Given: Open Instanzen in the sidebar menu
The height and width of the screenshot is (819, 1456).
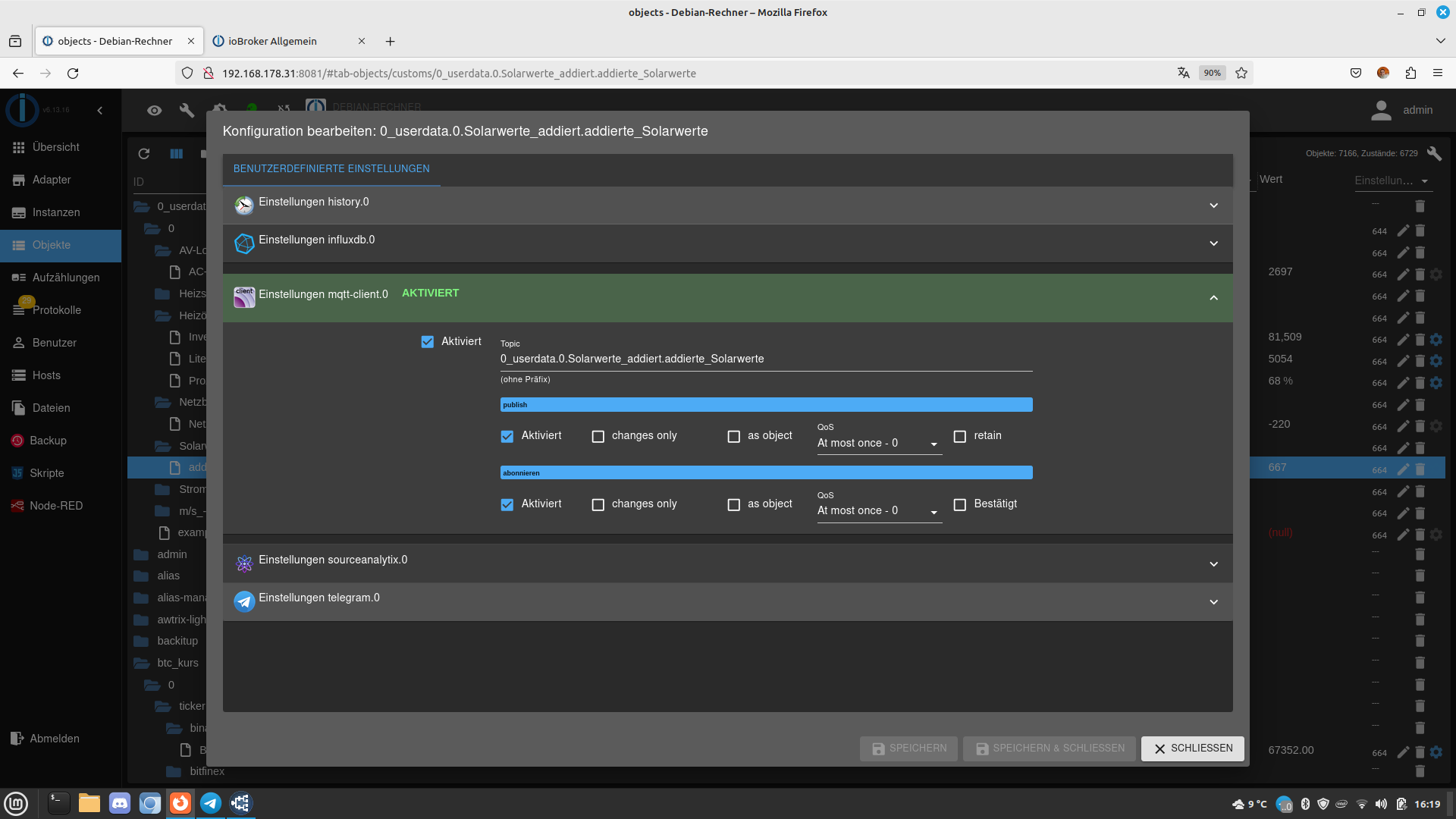Looking at the screenshot, I should [x=56, y=212].
